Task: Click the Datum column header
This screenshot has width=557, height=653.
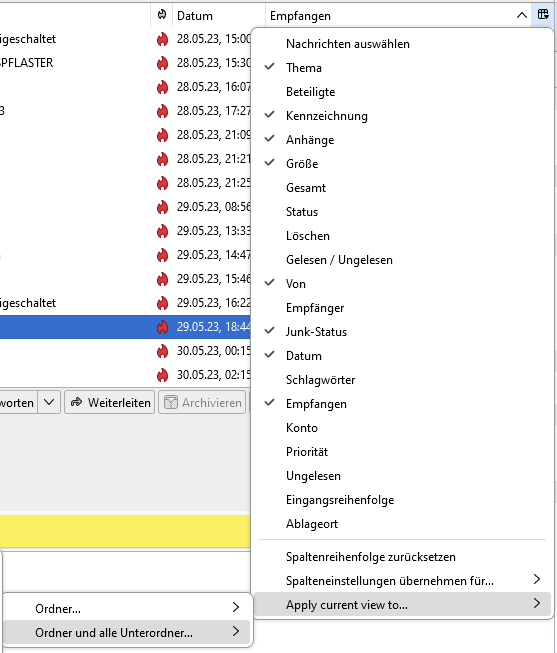Action: (219, 15)
